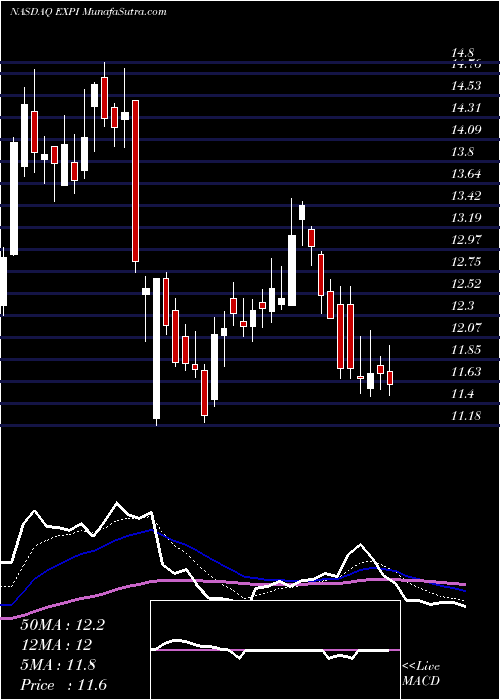The image size is (500, 700).
Task: Select the 14.53 price axis label
Action: point(466,86)
